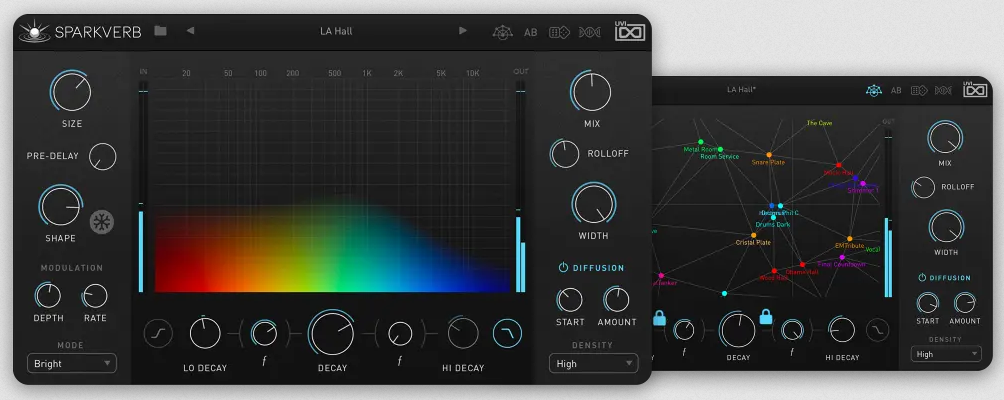Click the Width knob in front window
This screenshot has height=400, width=1004.
594,205
